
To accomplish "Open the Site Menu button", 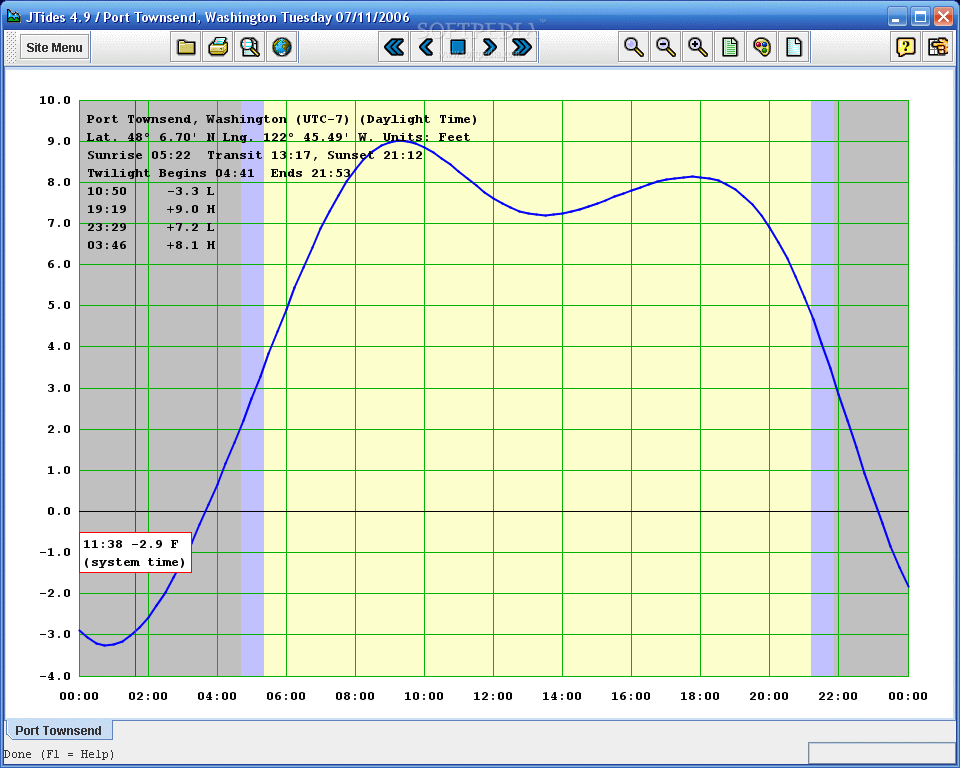I will 54,47.
